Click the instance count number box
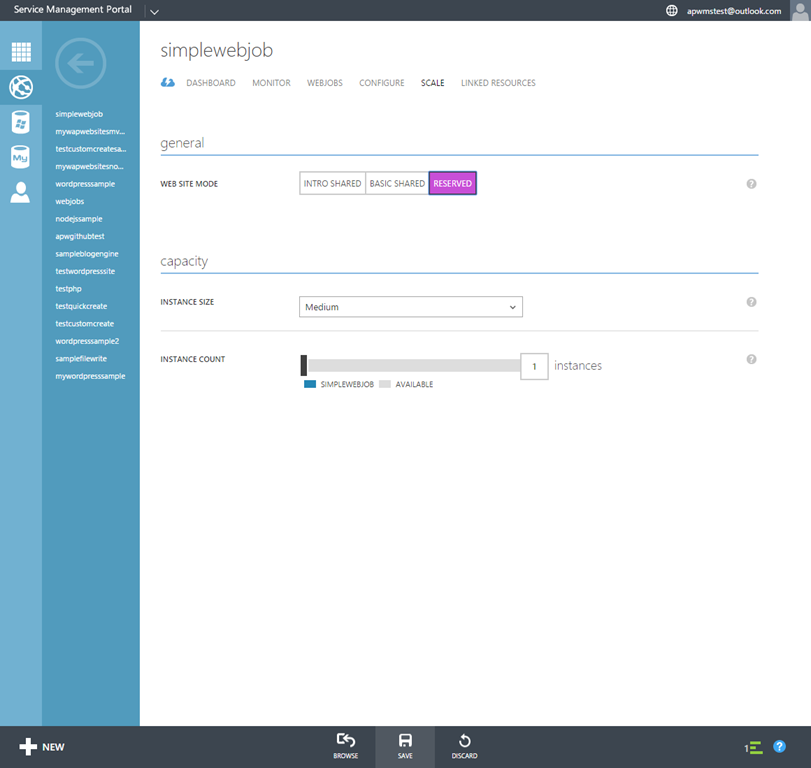811x768 pixels. [534, 366]
